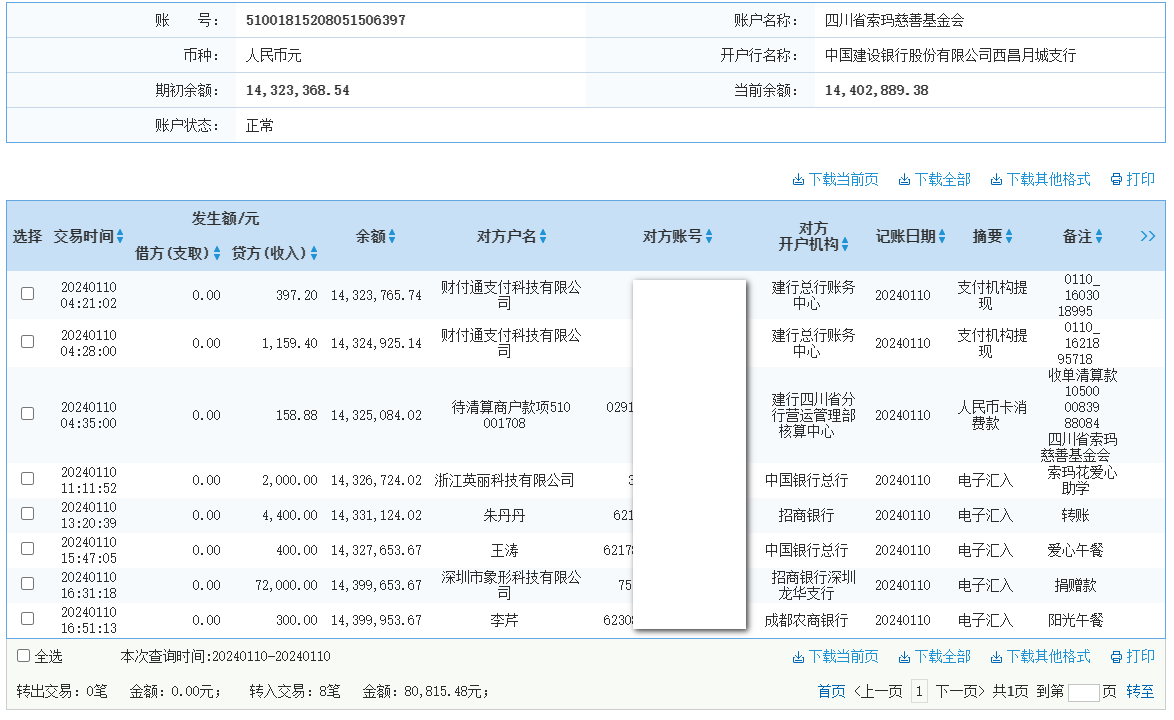Click balance 14,326,724.02 cell
The height and width of the screenshot is (720, 1174).
click(376, 480)
